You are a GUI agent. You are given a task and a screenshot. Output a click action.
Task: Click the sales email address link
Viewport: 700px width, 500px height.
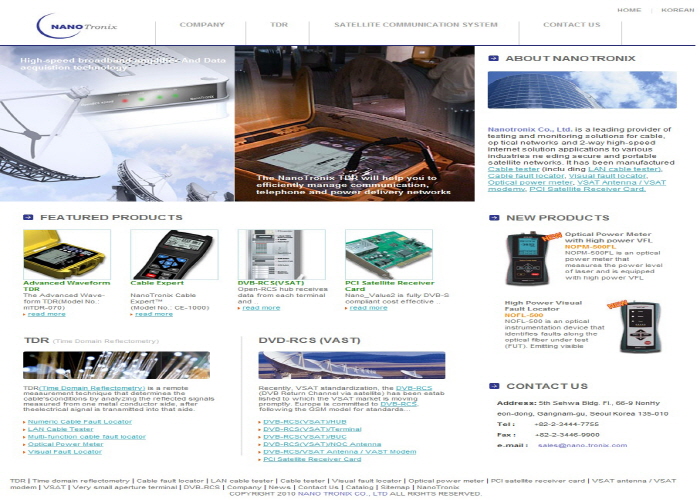(x=583, y=445)
